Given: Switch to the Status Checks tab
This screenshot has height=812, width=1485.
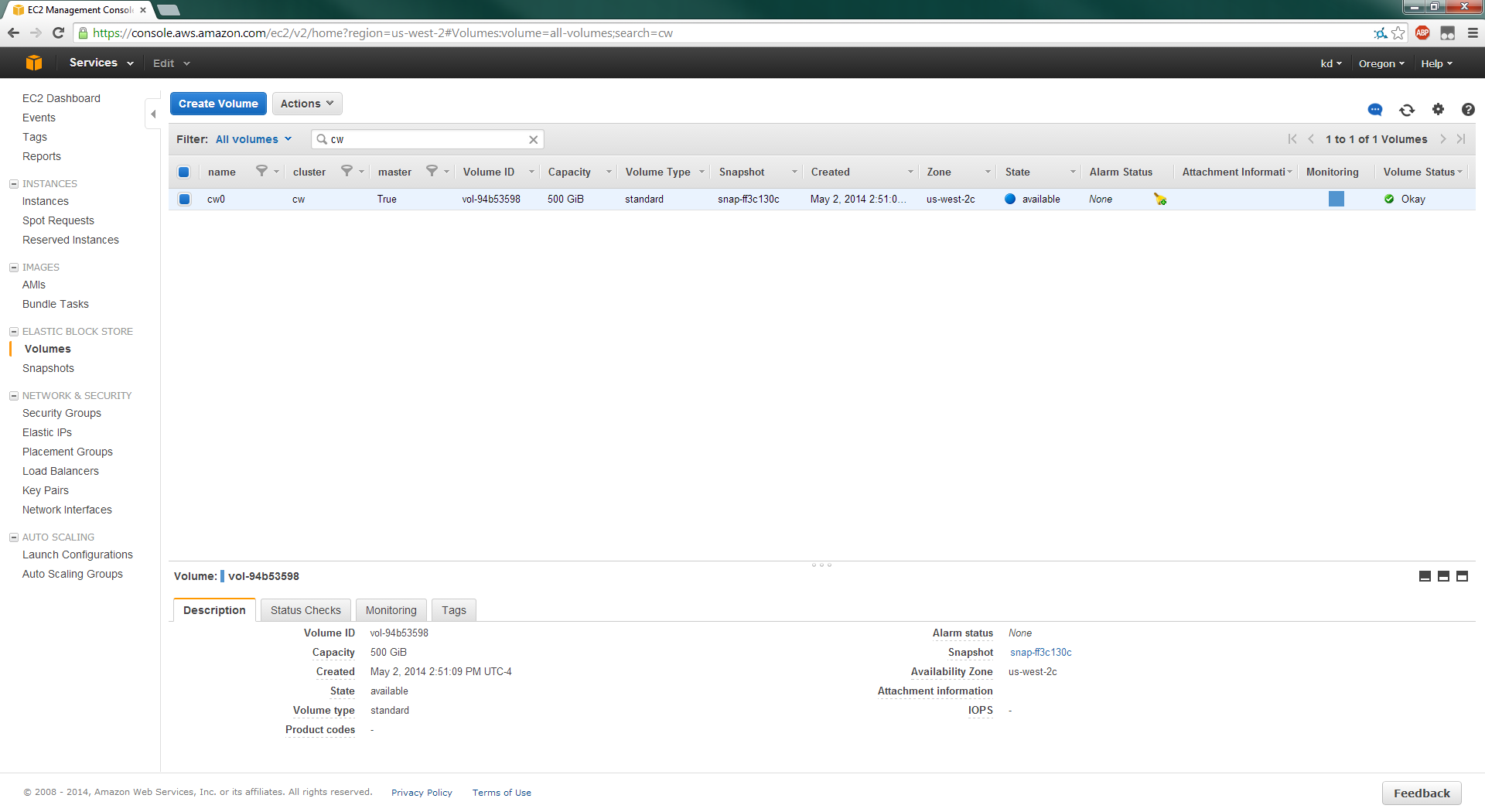Looking at the screenshot, I should 306,610.
